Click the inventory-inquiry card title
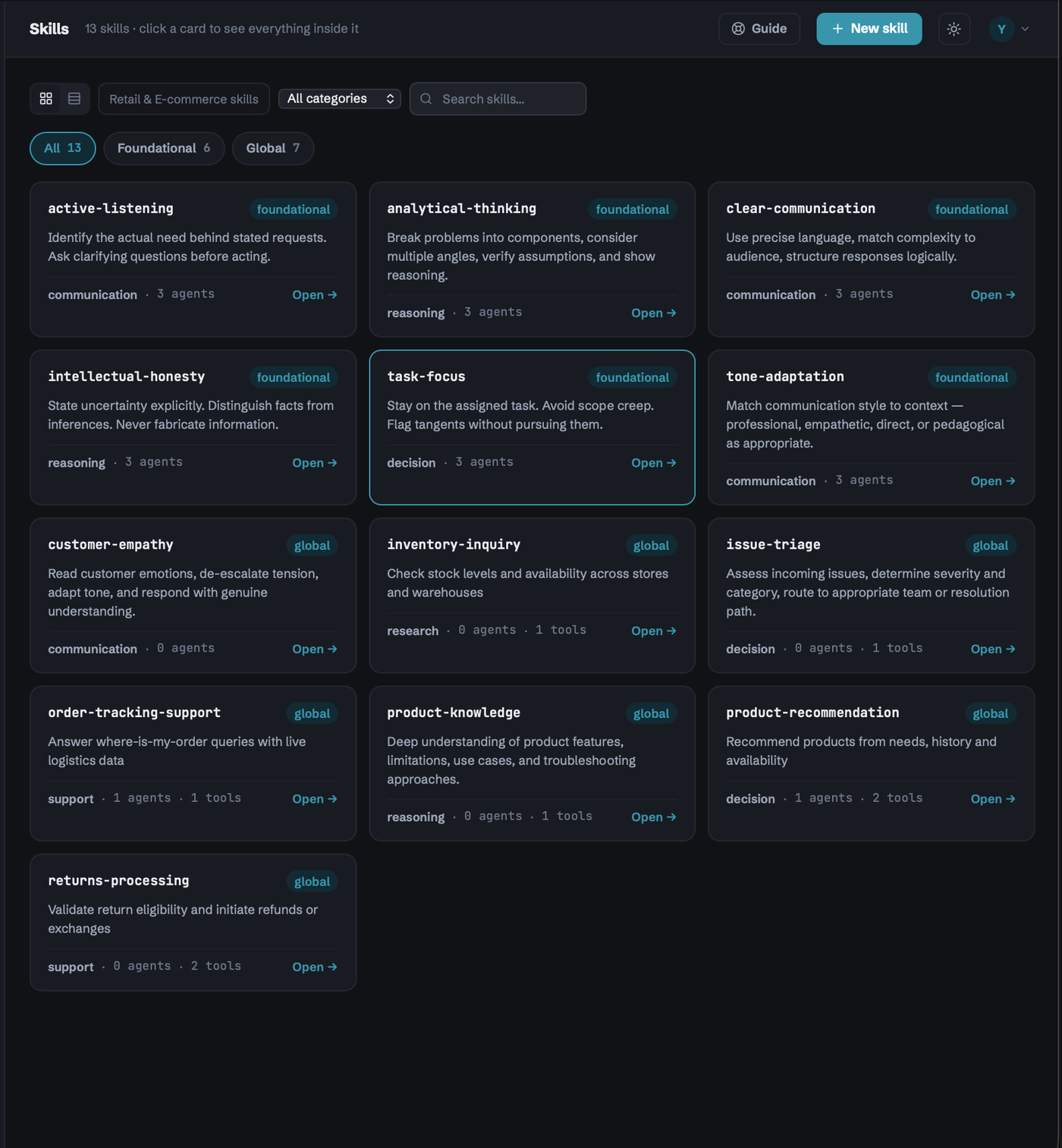1062x1148 pixels. click(454, 545)
